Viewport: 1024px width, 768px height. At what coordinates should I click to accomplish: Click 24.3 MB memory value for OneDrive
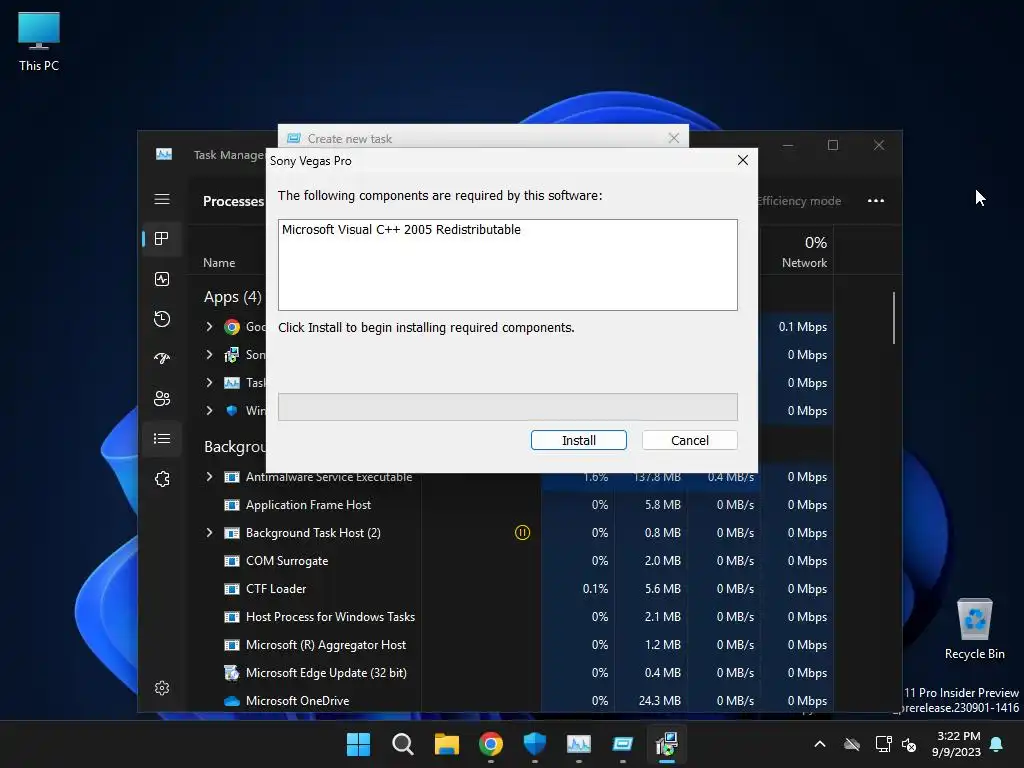(660, 701)
